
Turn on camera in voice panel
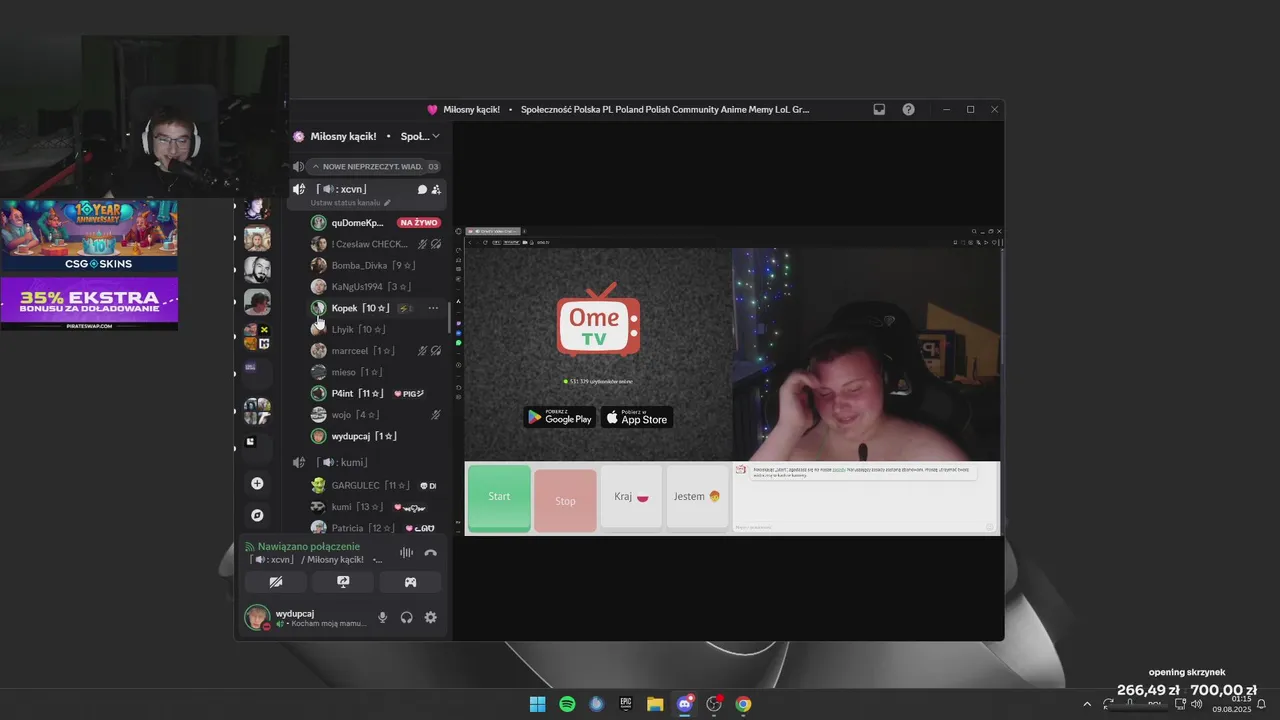tap(276, 582)
